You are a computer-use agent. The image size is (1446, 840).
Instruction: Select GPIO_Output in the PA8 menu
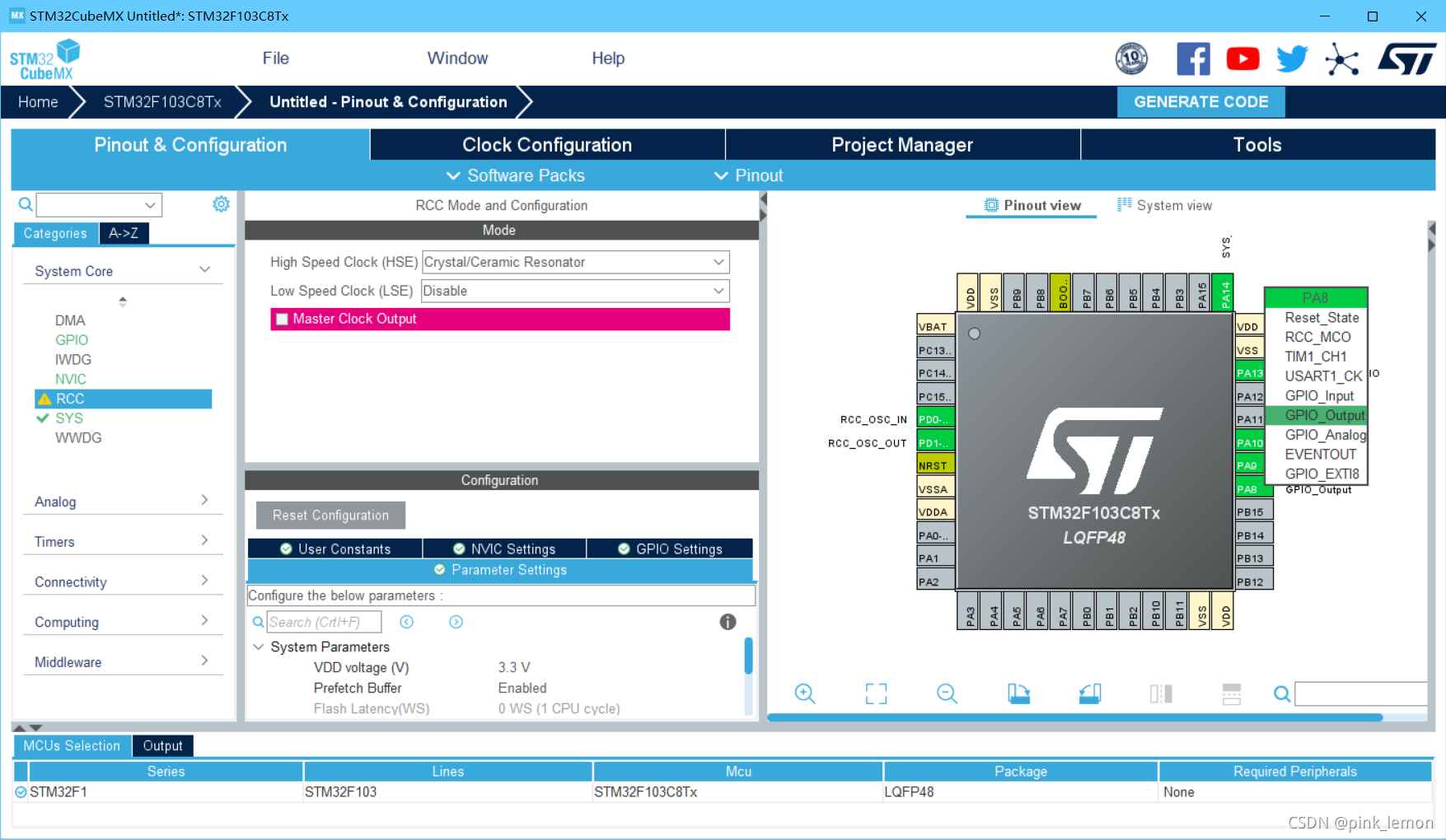point(1316,415)
